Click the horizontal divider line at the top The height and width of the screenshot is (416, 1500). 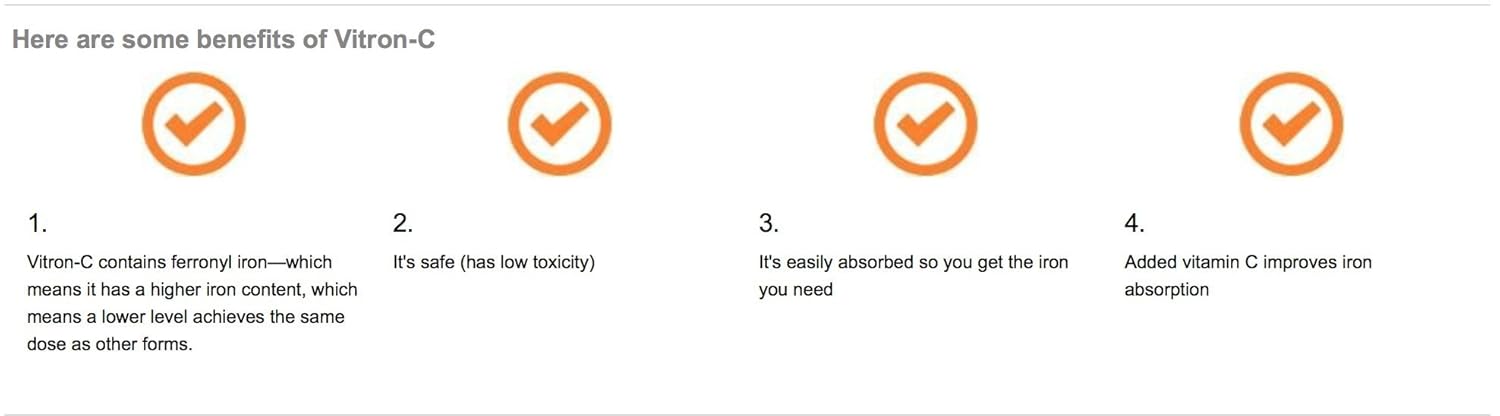coord(750,5)
